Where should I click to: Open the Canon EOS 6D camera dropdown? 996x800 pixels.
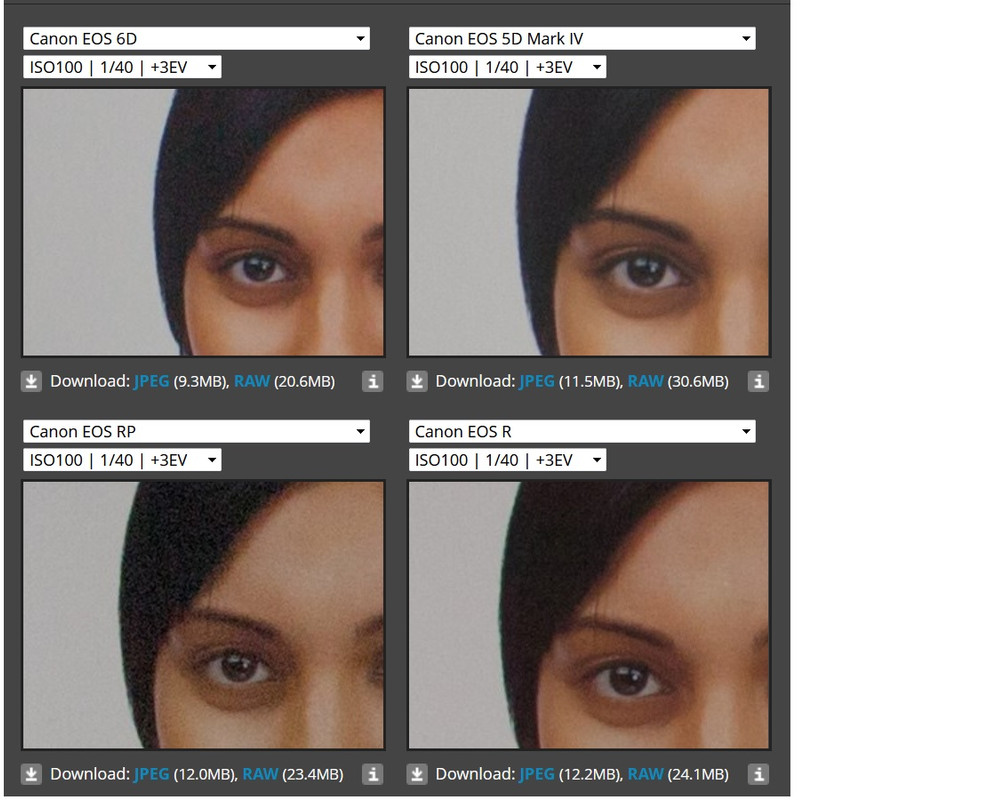[196, 39]
